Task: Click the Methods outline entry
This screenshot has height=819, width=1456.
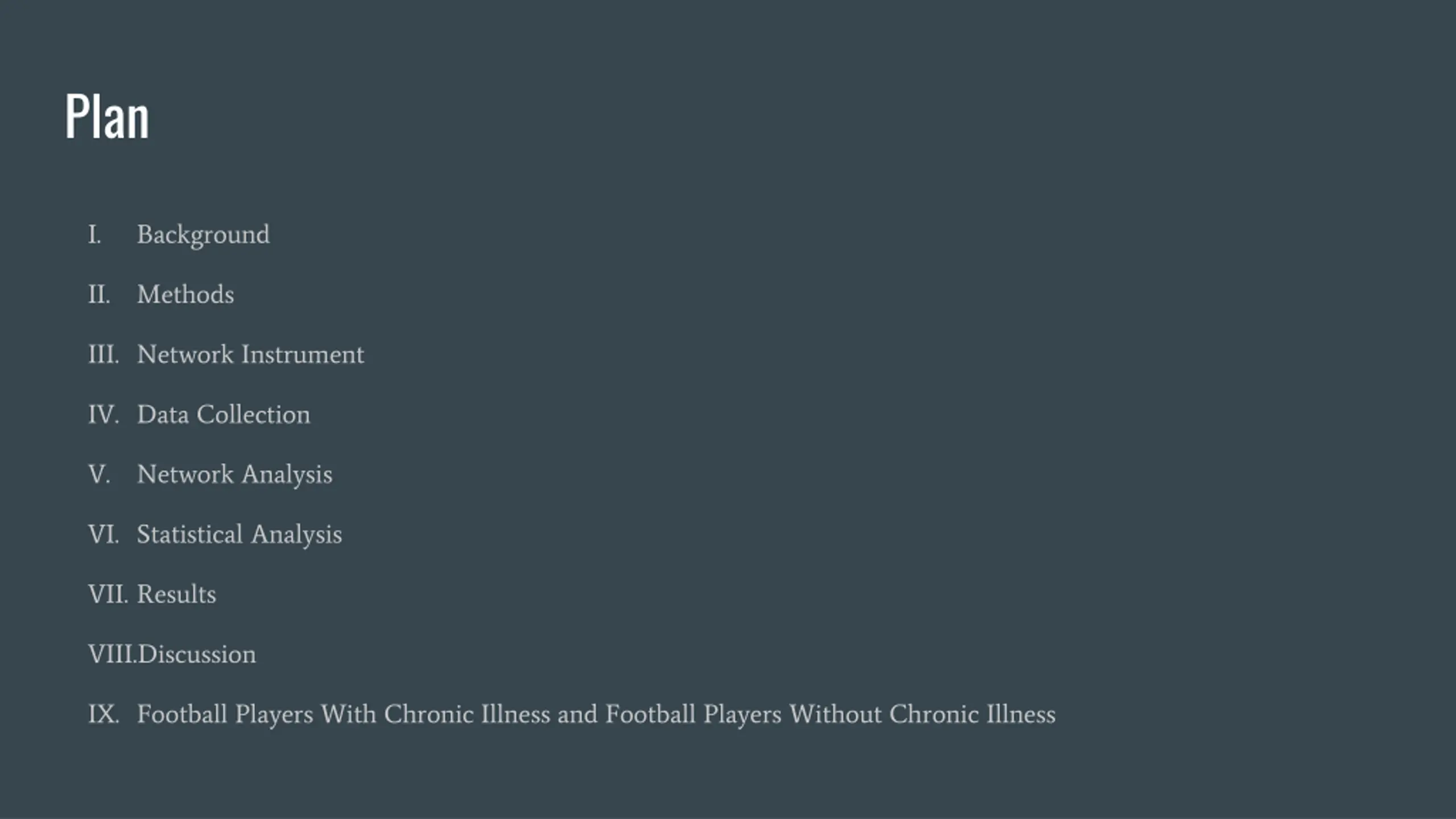Action: point(185,294)
